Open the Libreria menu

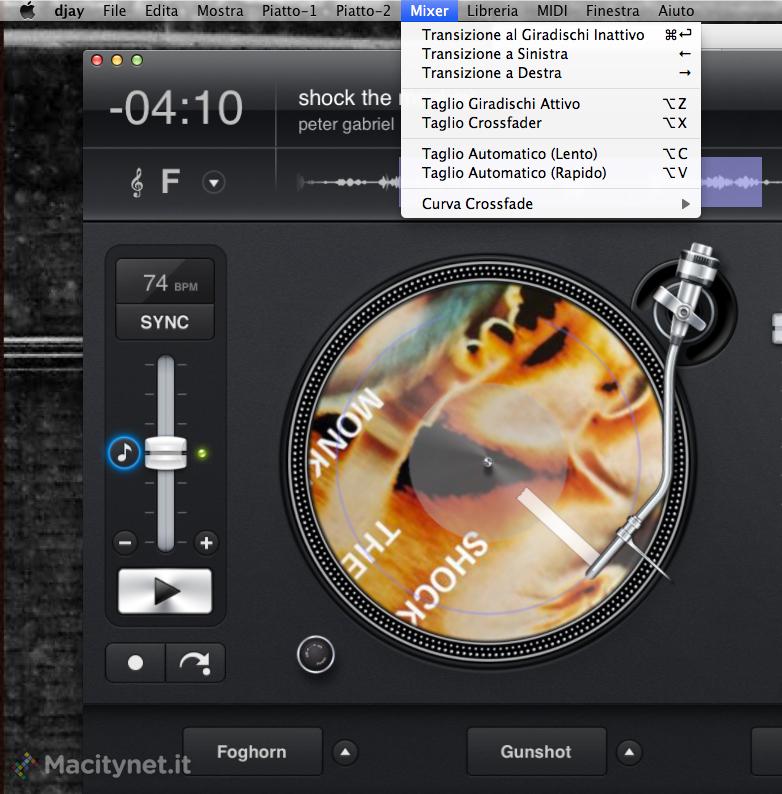click(x=492, y=11)
